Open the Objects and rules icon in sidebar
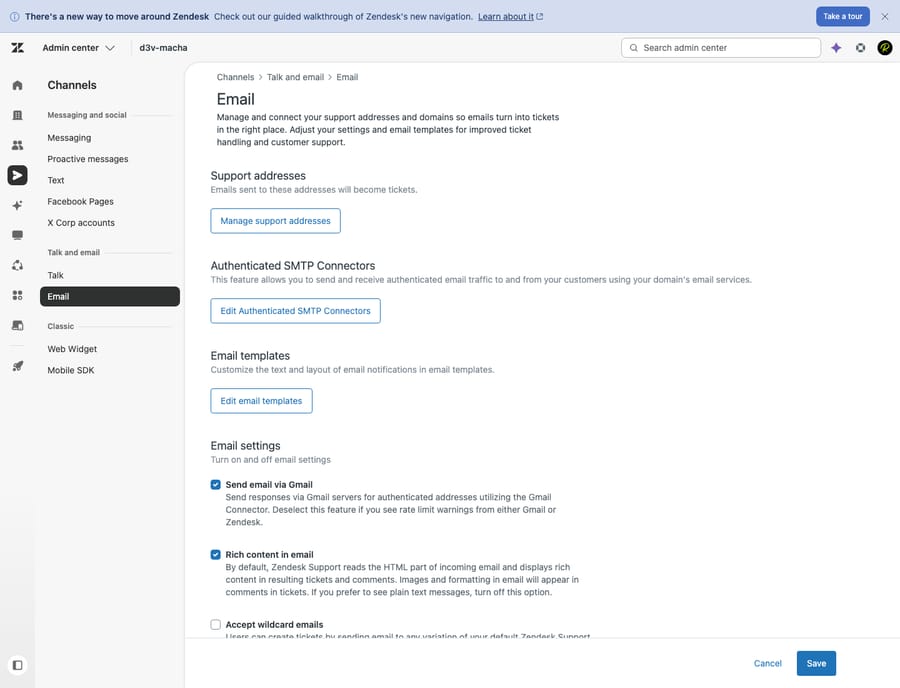 coord(17,265)
